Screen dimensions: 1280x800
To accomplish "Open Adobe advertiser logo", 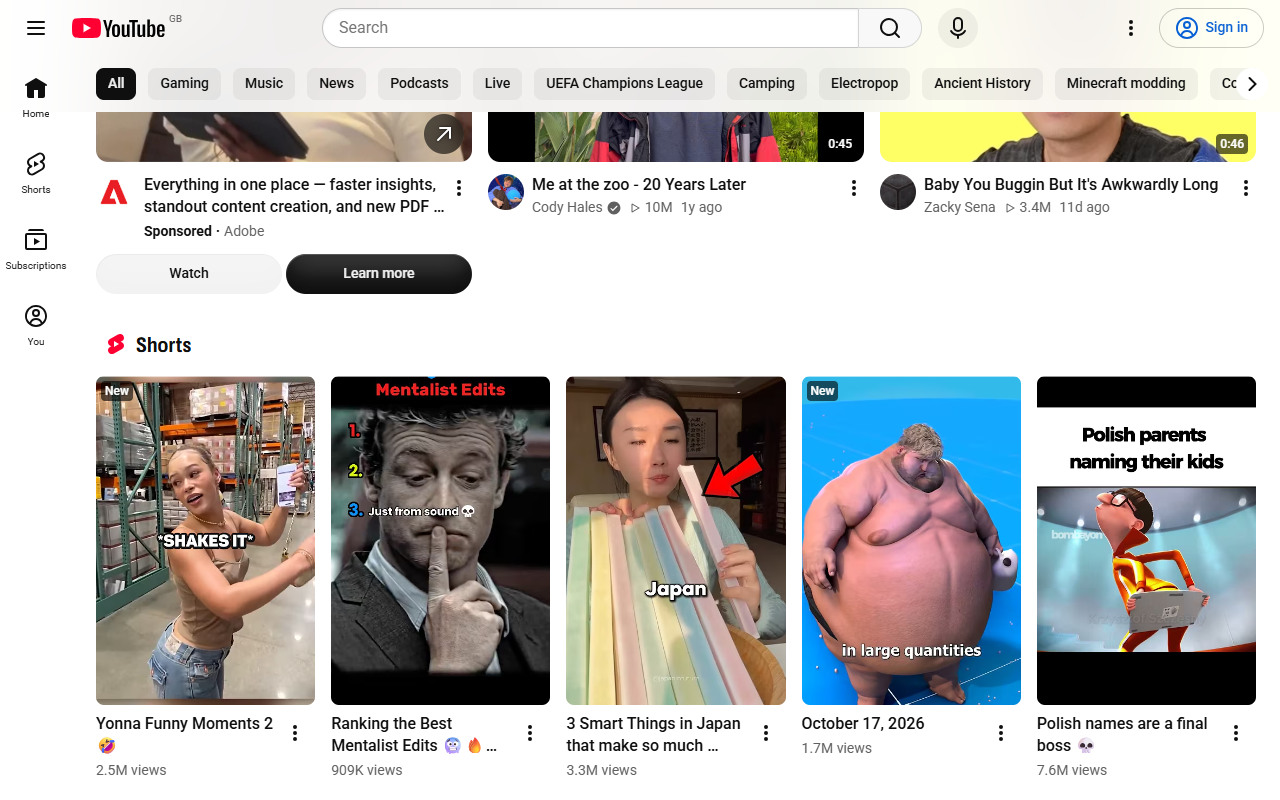I will click(x=114, y=192).
